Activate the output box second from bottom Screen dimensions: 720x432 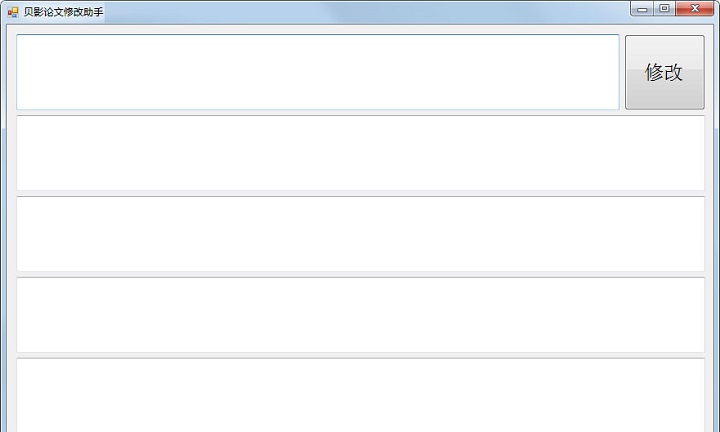point(360,315)
